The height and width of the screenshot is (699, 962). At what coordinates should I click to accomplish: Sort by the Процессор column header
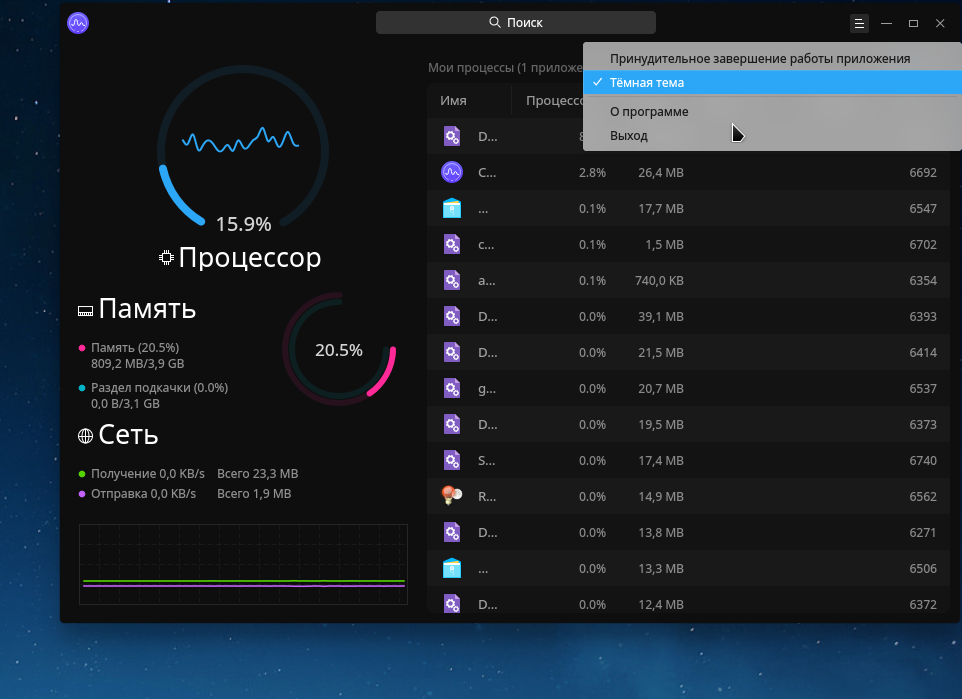(x=554, y=101)
